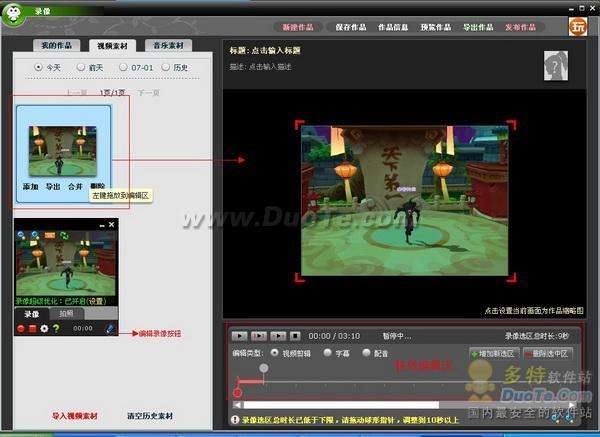Switch to the 音乐素材 tab
600x437 pixels.
click(168, 46)
